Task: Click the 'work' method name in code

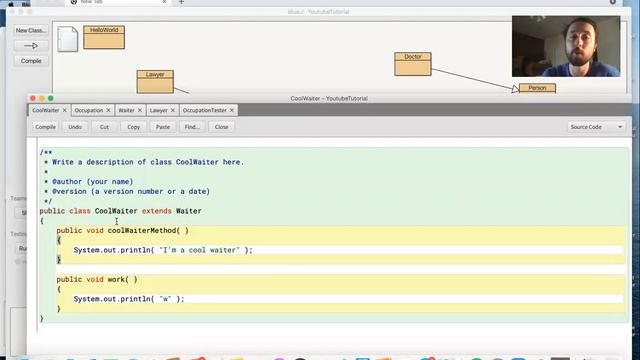Action: pos(116,280)
